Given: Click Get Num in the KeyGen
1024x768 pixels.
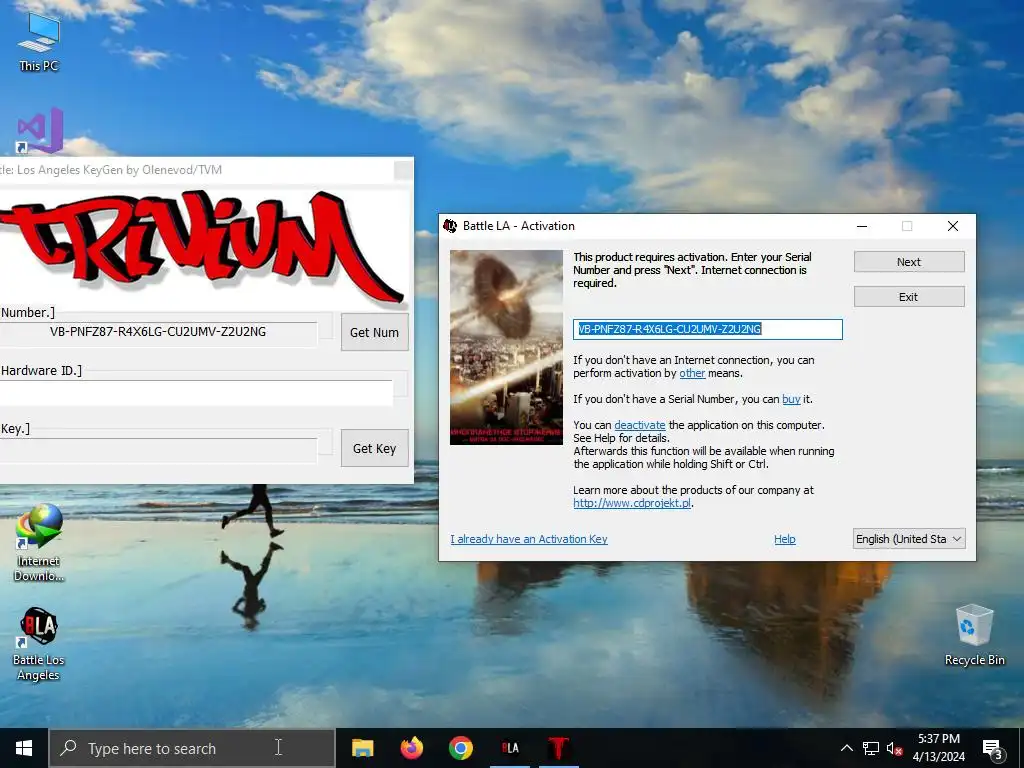Looking at the screenshot, I should tap(374, 332).
